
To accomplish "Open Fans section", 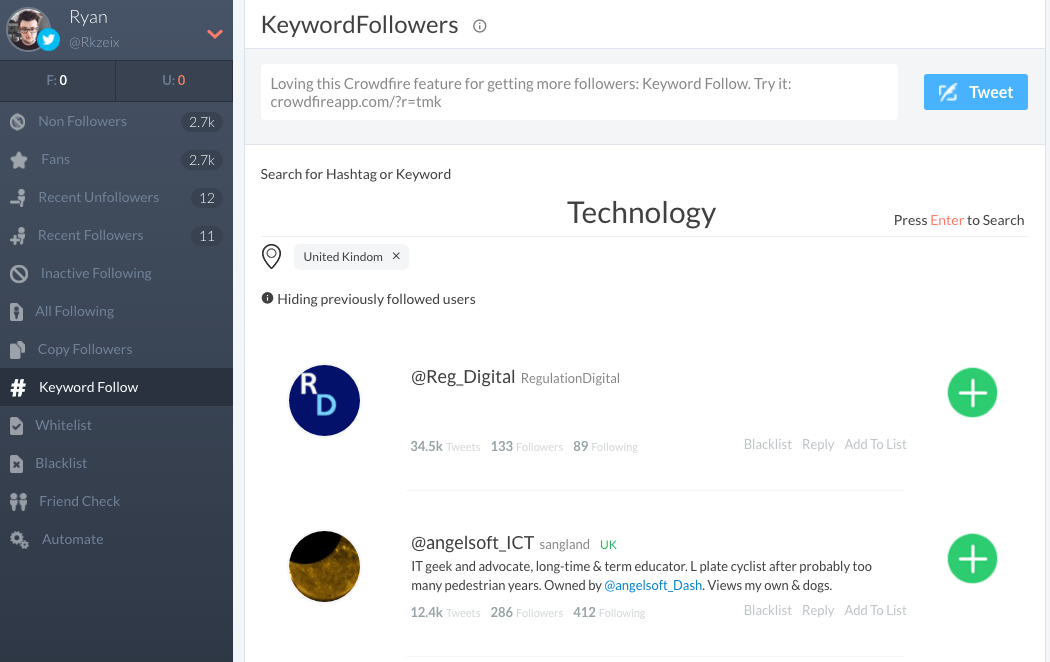I will pyautogui.click(x=117, y=159).
